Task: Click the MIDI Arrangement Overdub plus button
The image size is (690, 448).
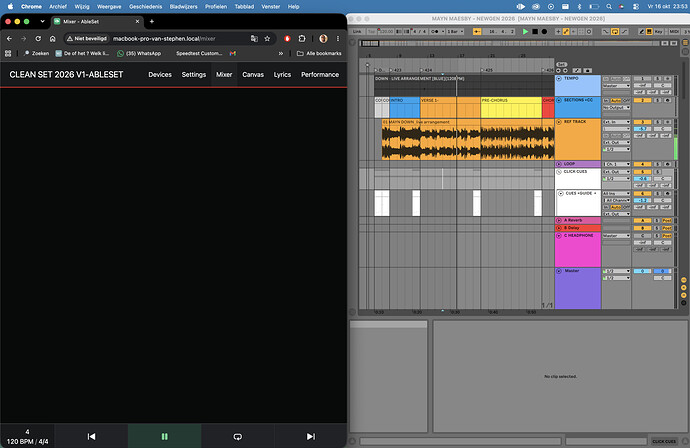Action: click(x=558, y=32)
